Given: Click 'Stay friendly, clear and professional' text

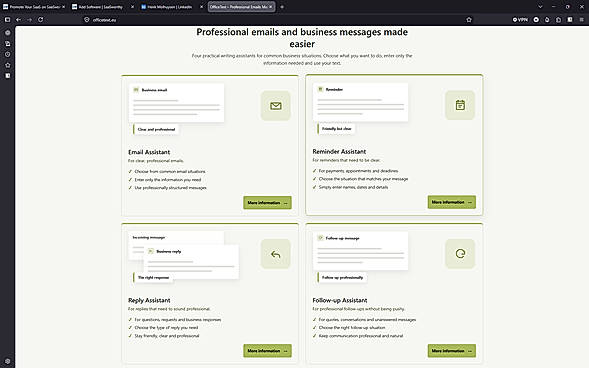Looking at the screenshot, I should click(x=167, y=336).
